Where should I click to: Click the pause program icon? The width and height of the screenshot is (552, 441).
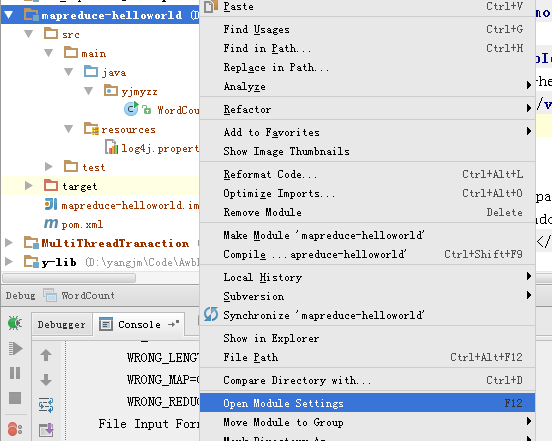coord(15,373)
